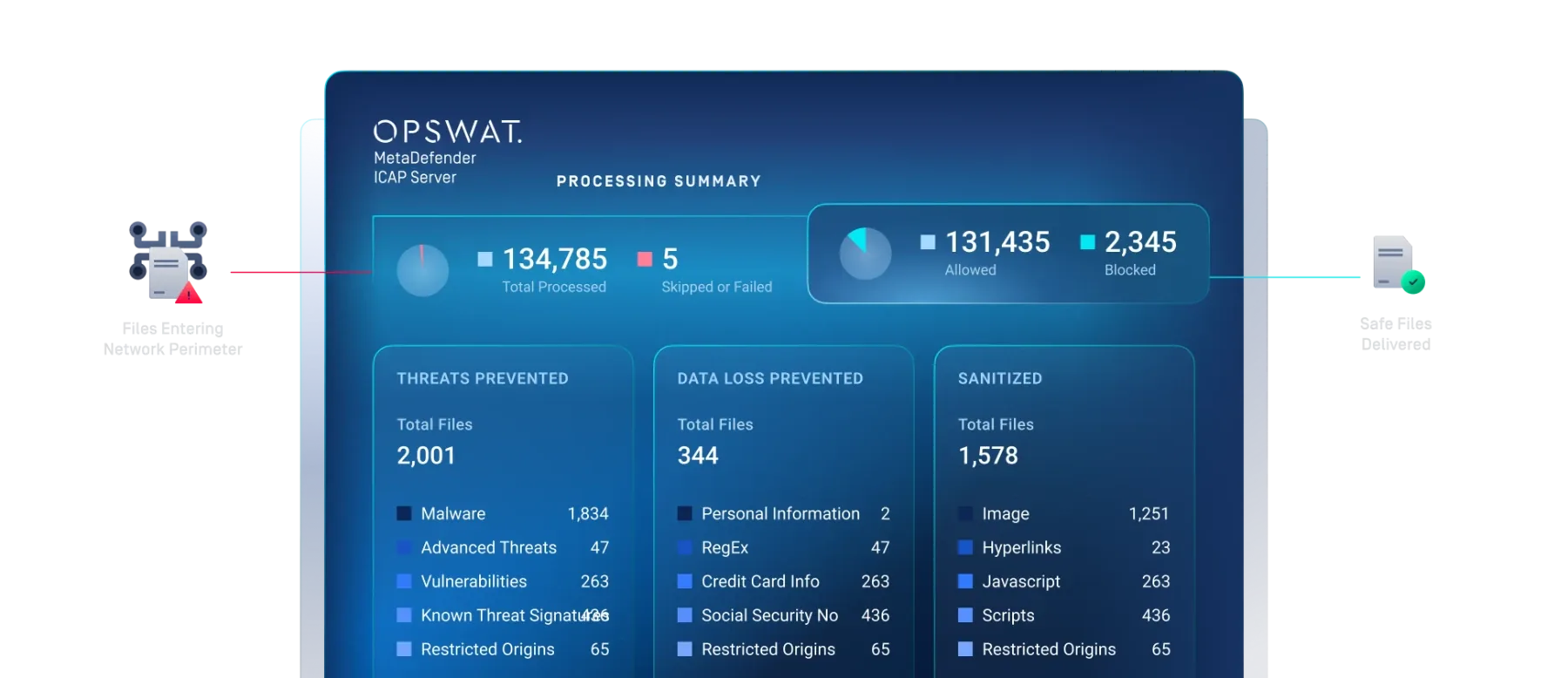Click the SANITIZED card title

1000,378
